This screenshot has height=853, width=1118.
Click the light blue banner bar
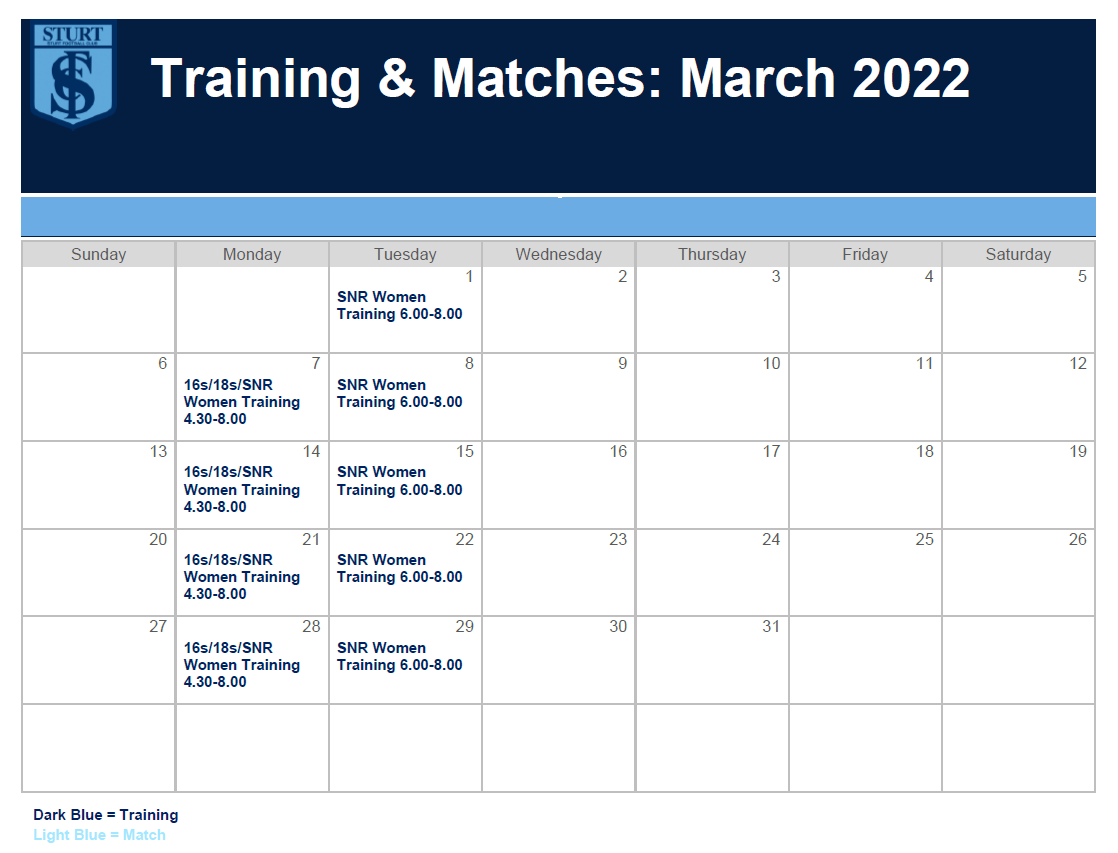click(x=558, y=217)
